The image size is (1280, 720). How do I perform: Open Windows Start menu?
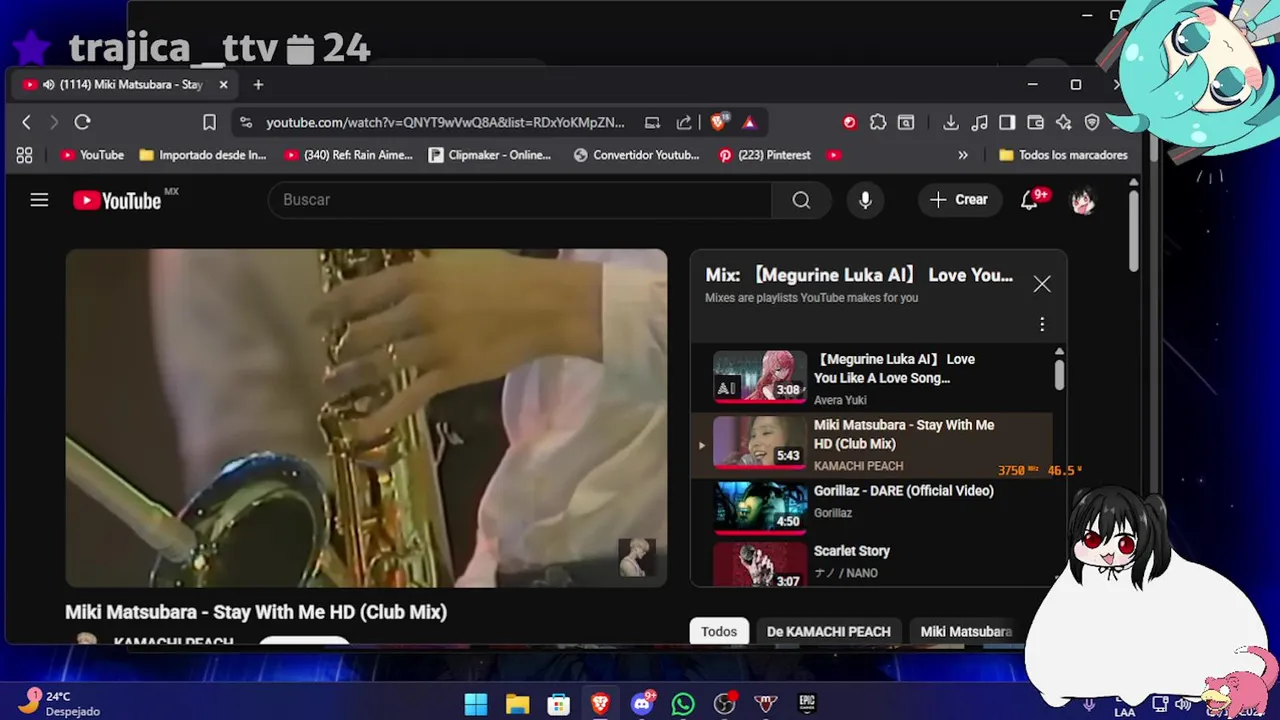click(x=476, y=704)
